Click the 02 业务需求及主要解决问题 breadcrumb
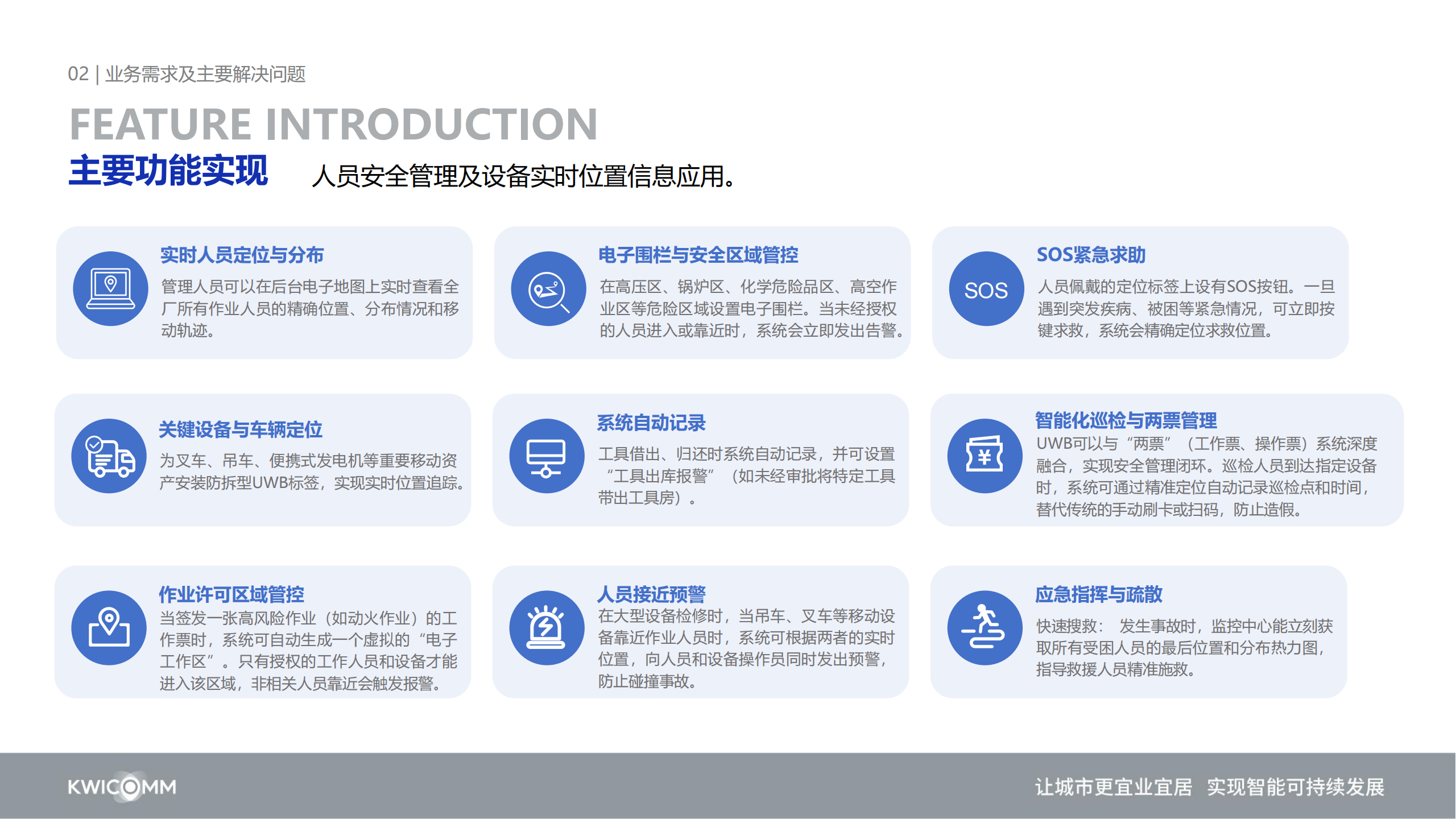The width and height of the screenshot is (1456, 819). pos(187,74)
